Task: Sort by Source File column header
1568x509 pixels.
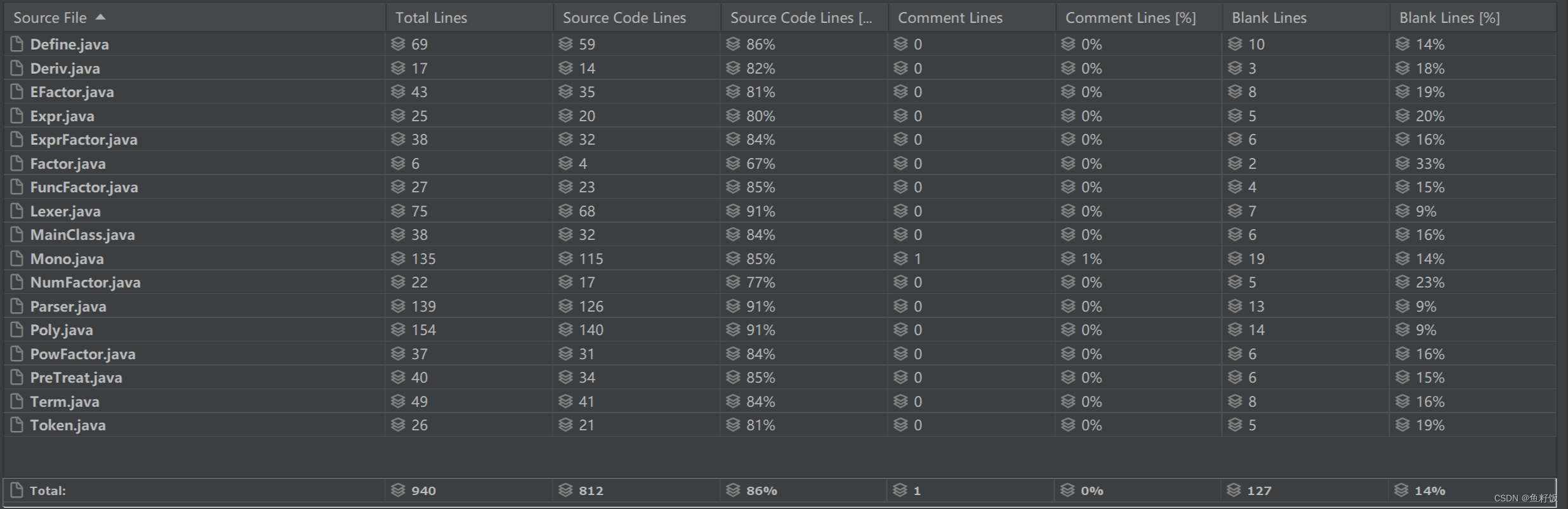Action: pos(194,18)
